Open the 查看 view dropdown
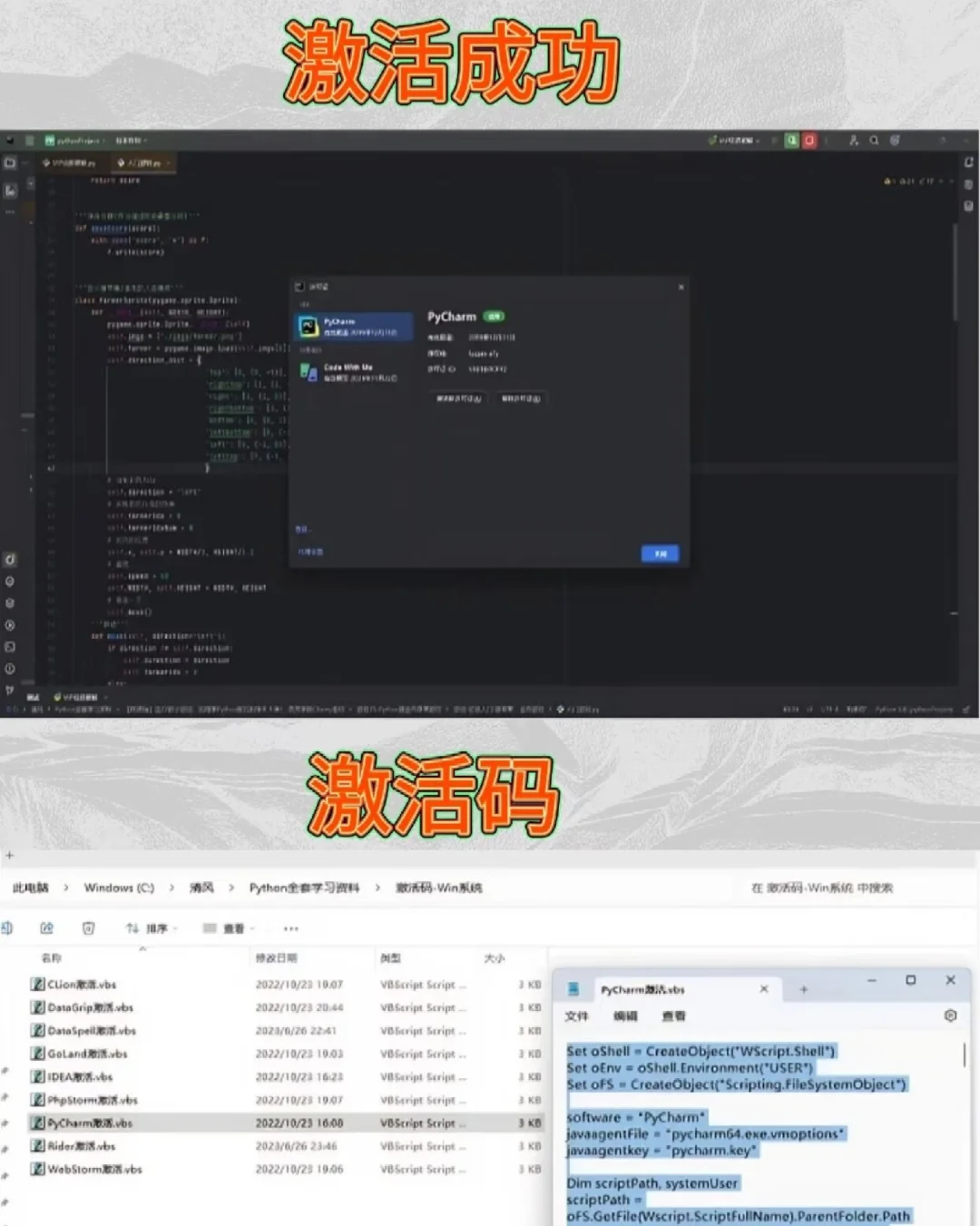The height and width of the screenshot is (1226, 980). point(229,927)
